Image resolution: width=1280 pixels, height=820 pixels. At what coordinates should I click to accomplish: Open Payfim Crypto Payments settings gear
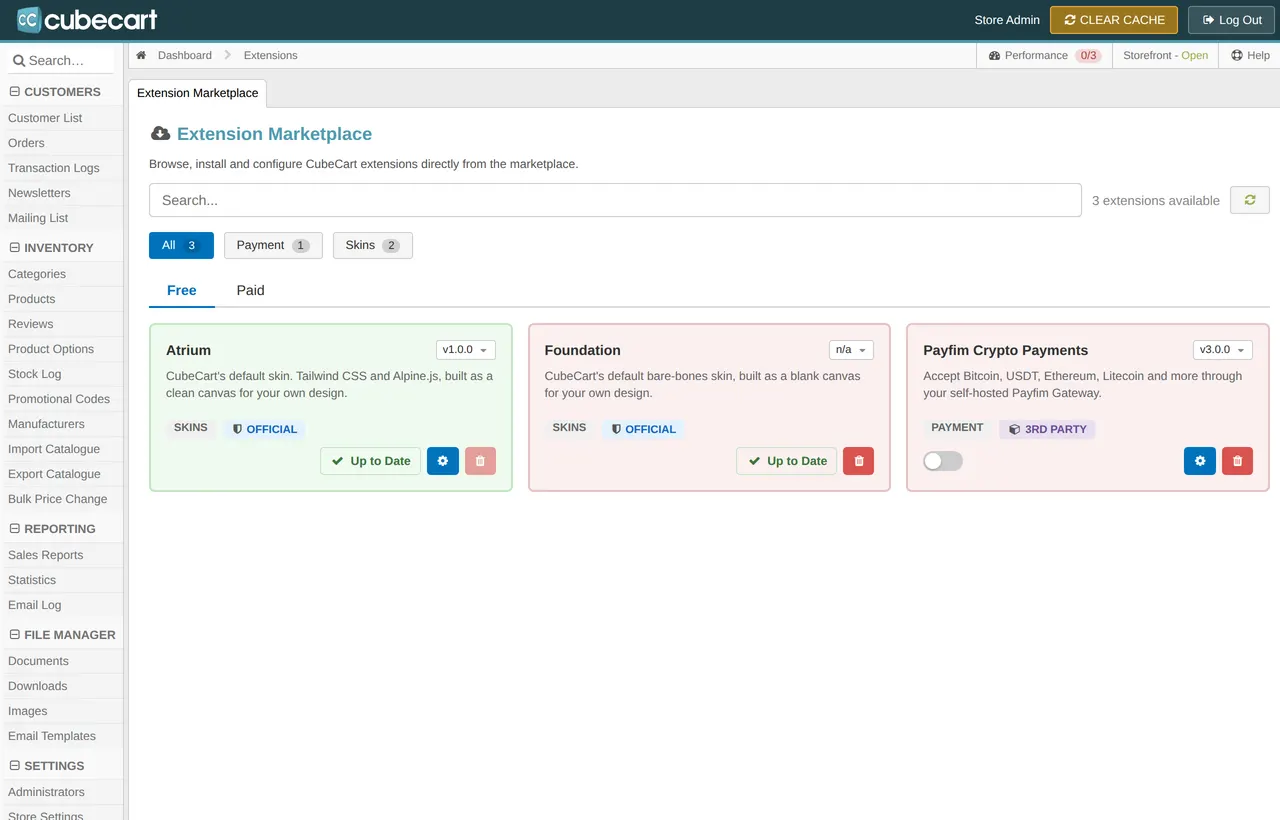(1200, 461)
